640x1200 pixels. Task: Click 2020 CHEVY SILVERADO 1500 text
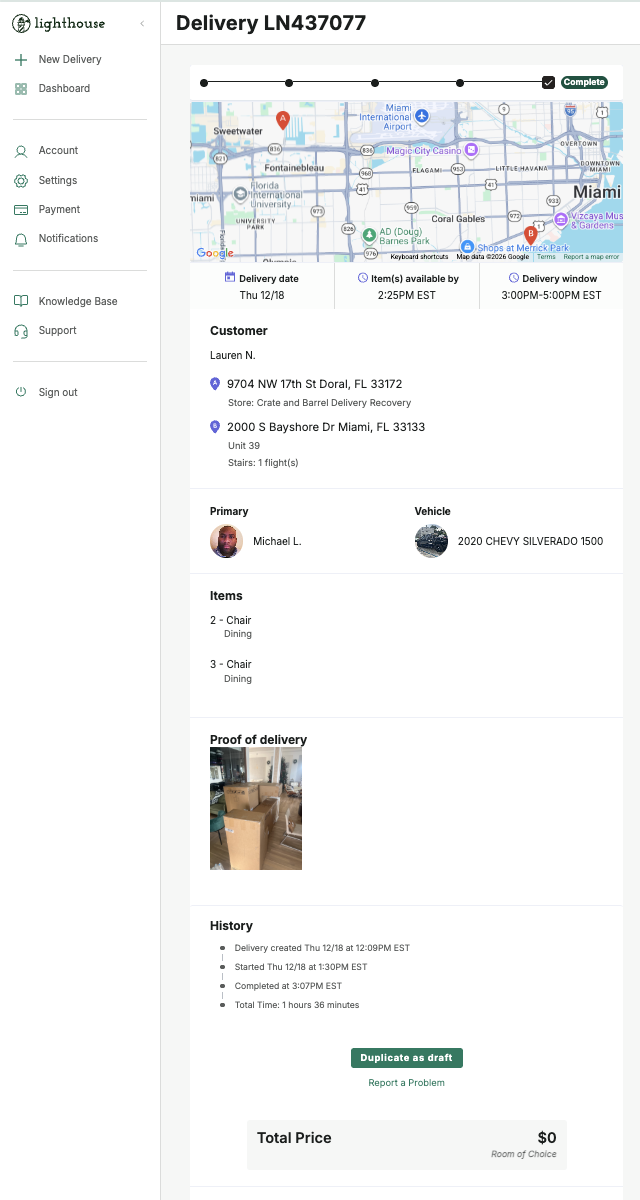click(530, 541)
